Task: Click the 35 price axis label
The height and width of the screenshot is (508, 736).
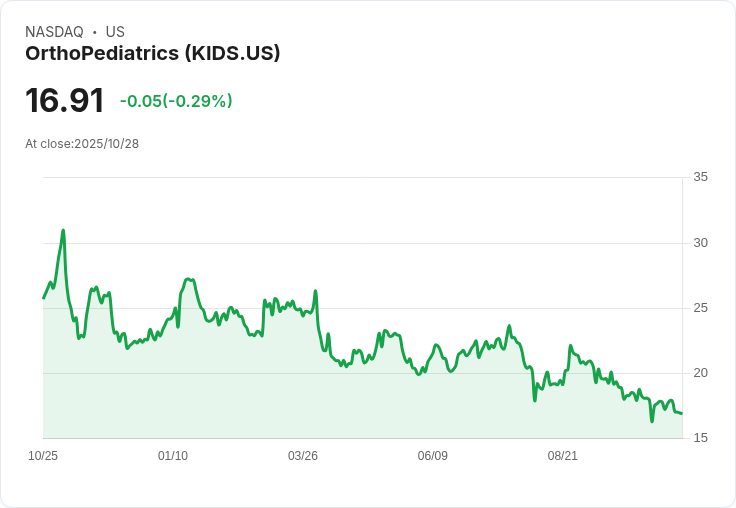Action: (700, 177)
